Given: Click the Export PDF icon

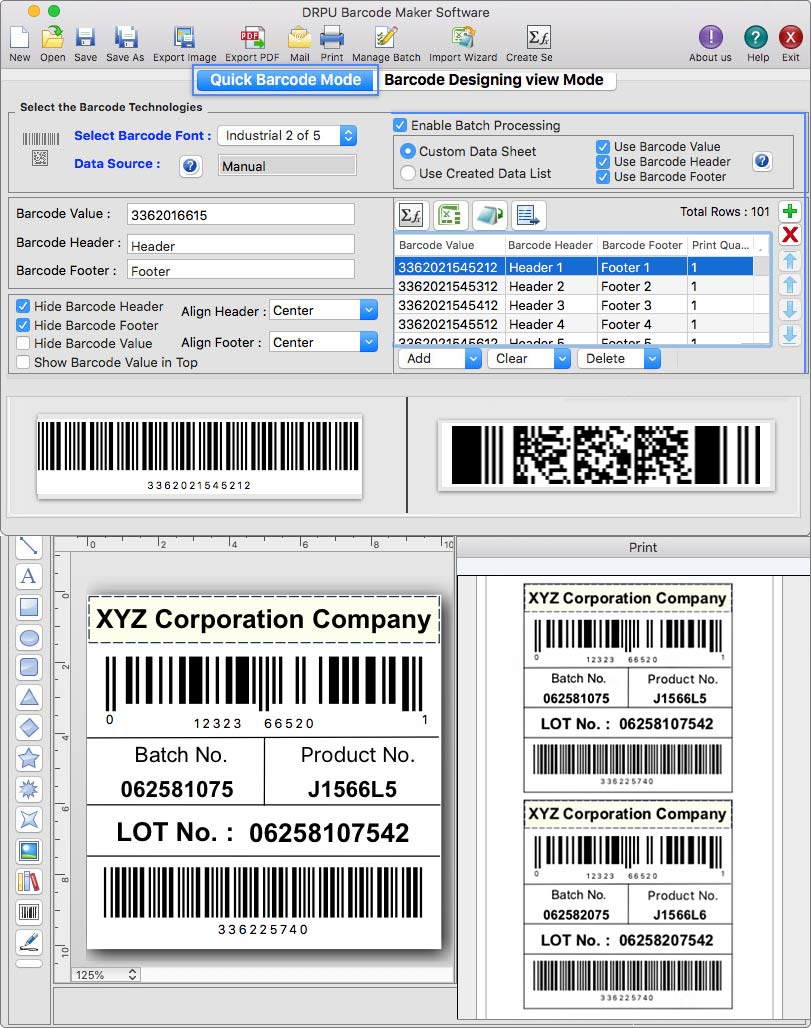Looking at the screenshot, I should tap(252, 38).
